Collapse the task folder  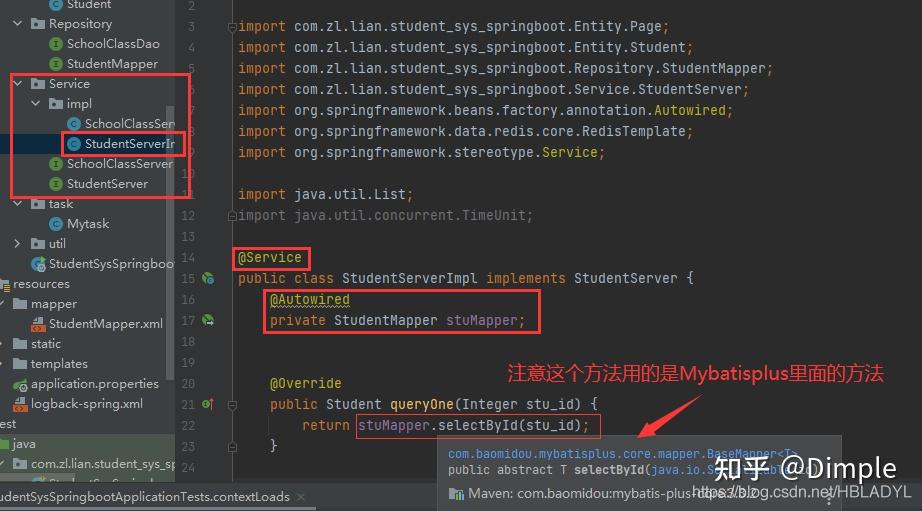(x=18, y=203)
